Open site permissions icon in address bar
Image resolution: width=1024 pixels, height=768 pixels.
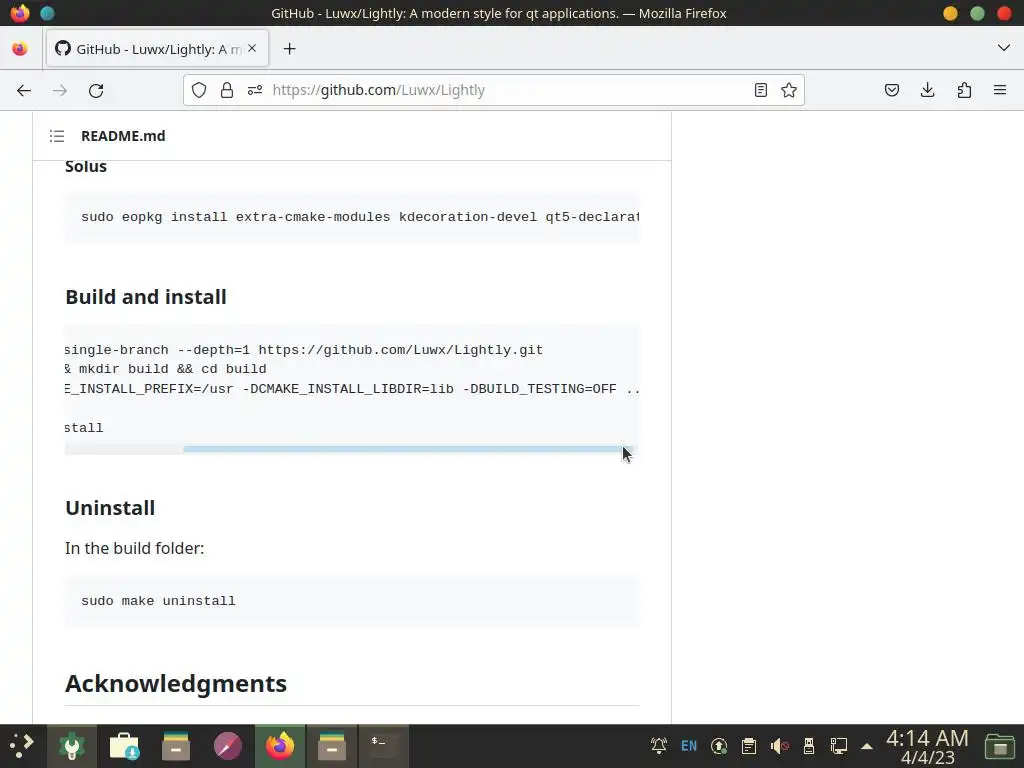pyautogui.click(x=255, y=90)
